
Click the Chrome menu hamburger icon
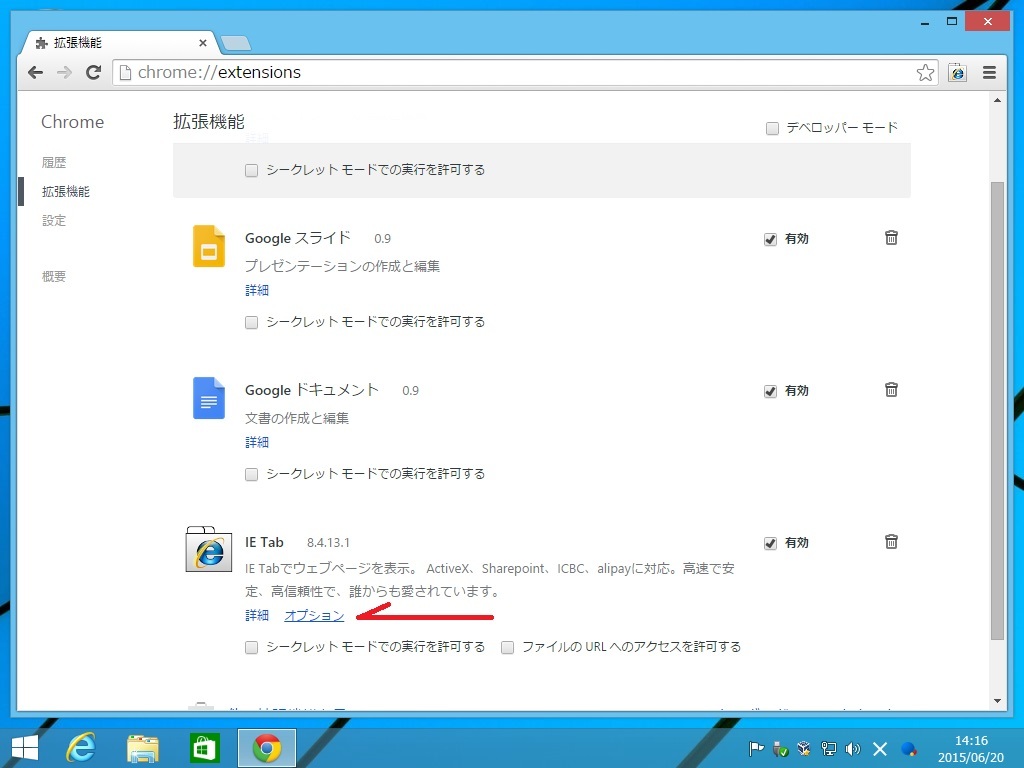tap(989, 72)
